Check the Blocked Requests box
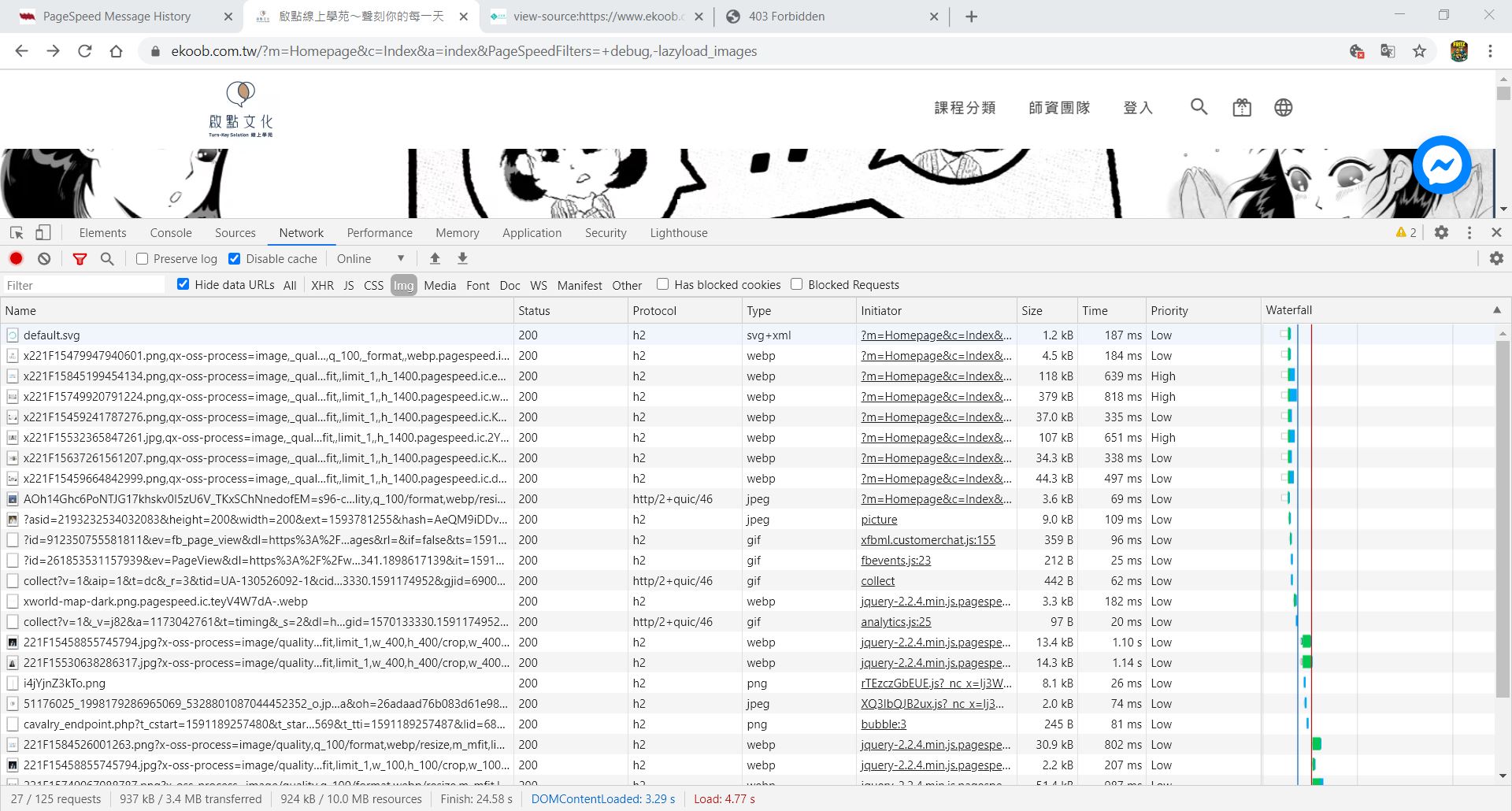Image resolution: width=1512 pixels, height=811 pixels. (796, 284)
